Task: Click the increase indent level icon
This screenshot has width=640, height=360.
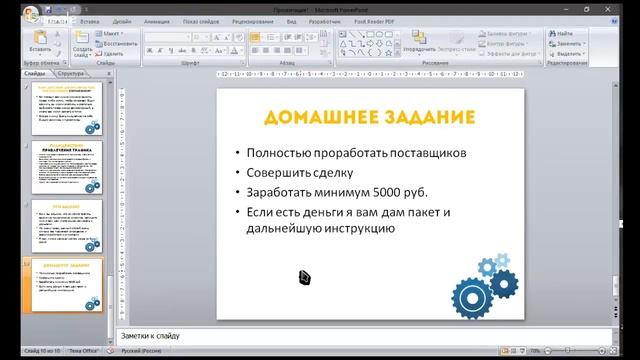Action: click(x=298, y=38)
